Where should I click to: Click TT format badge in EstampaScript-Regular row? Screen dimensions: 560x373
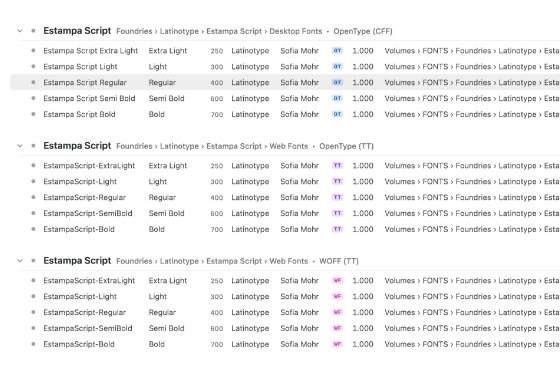(x=337, y=197)
